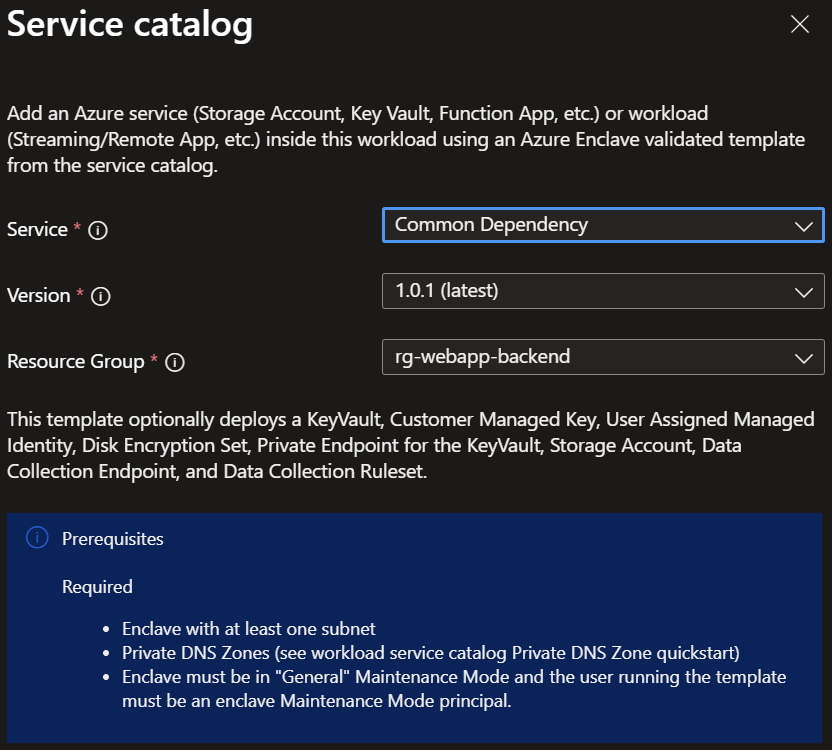Click the Version field info icon
Screen dimensions: 832x750
coord(101,296)
